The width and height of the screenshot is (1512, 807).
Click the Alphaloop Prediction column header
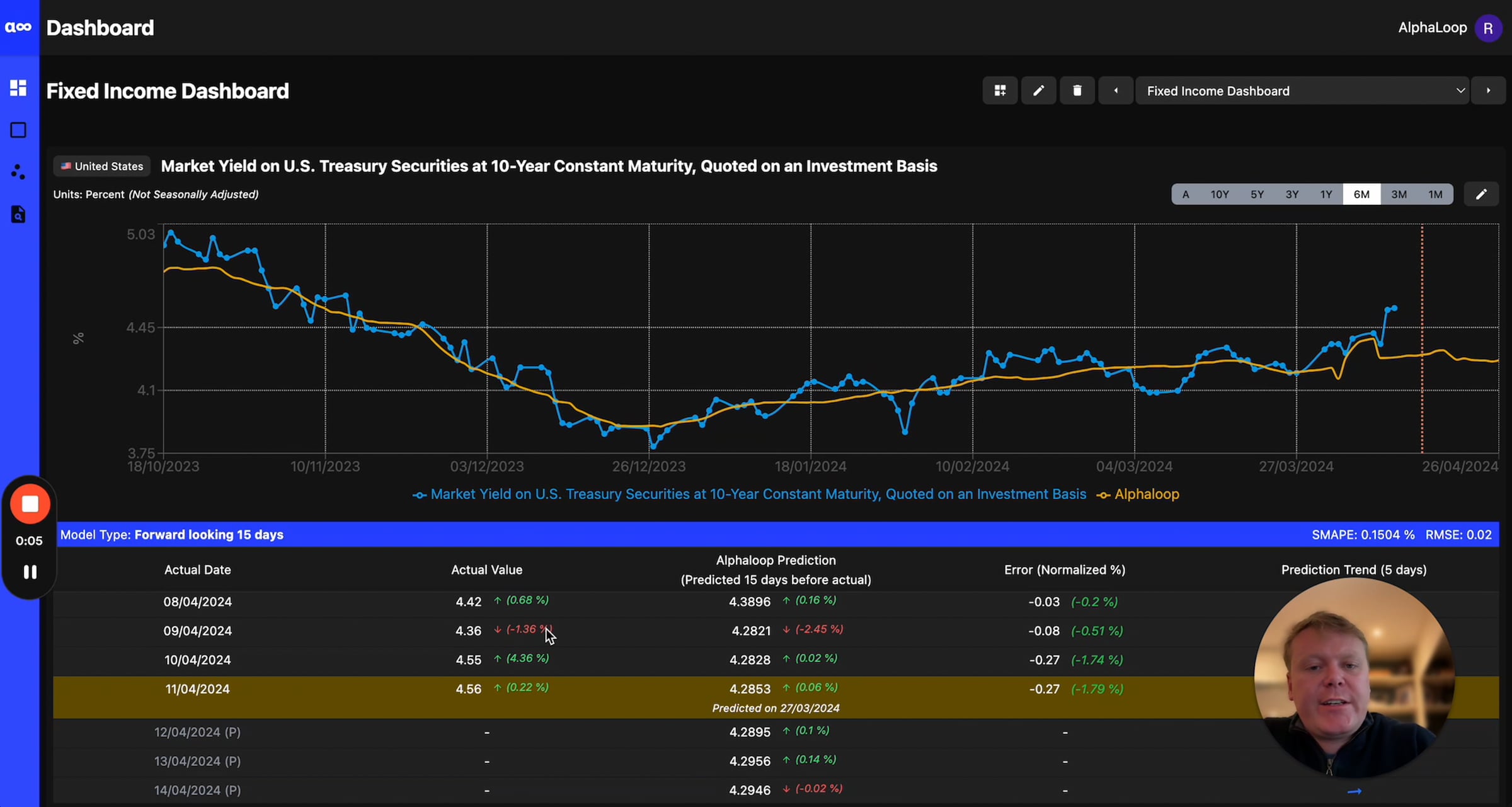776,570
